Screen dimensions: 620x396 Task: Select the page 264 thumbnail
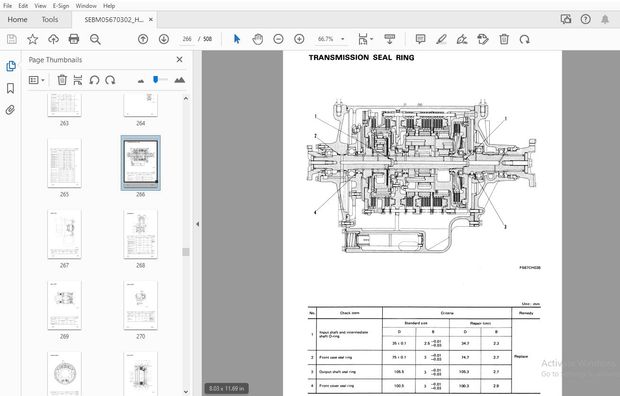coord(140,105)
